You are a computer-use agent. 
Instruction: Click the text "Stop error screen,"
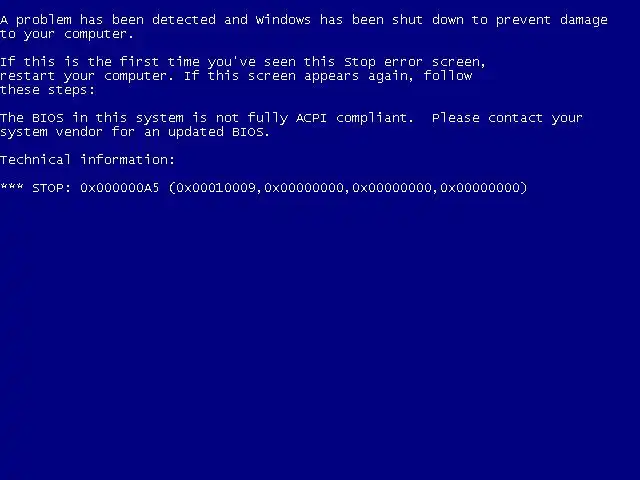coord(415,62)
